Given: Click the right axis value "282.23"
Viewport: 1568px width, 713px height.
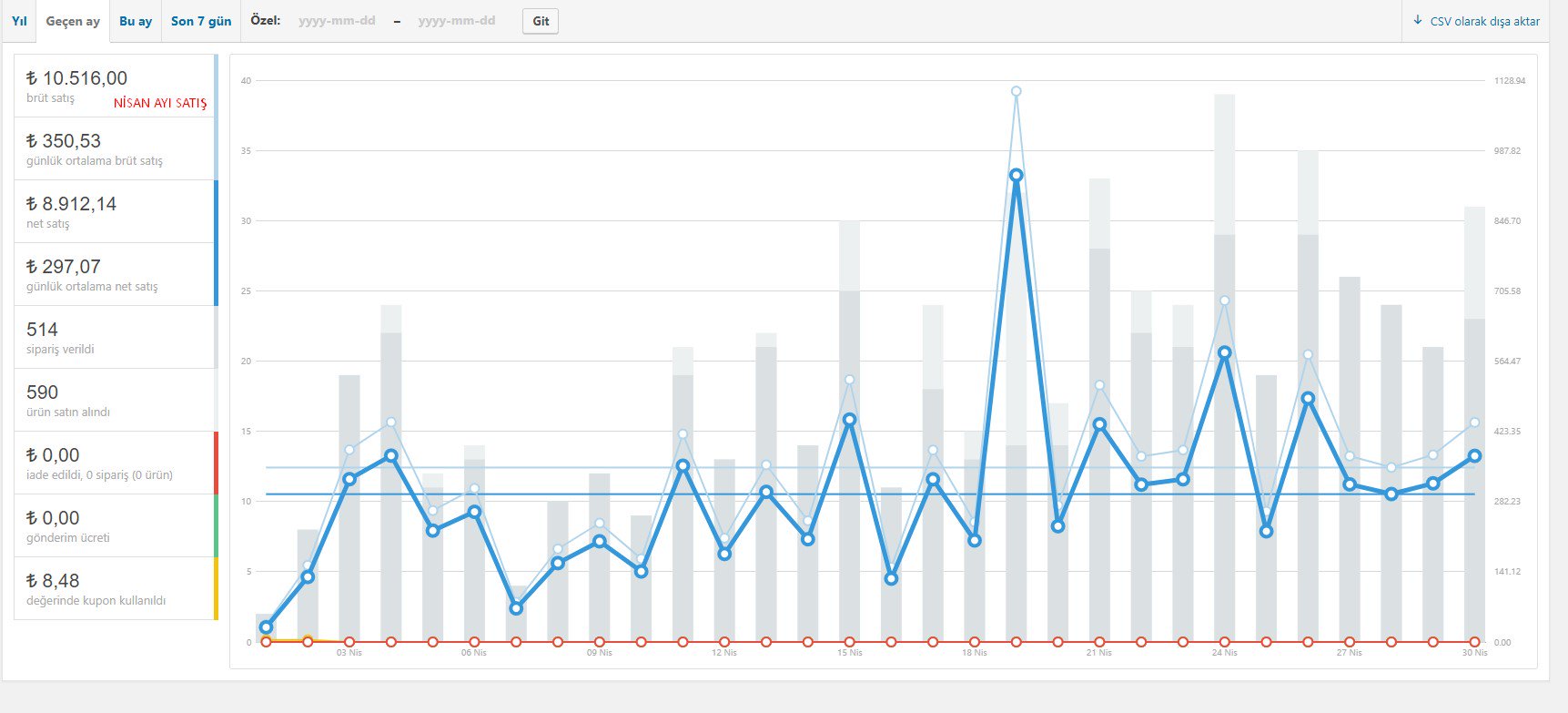Looking at the screenshot, I should (1507, 502).
